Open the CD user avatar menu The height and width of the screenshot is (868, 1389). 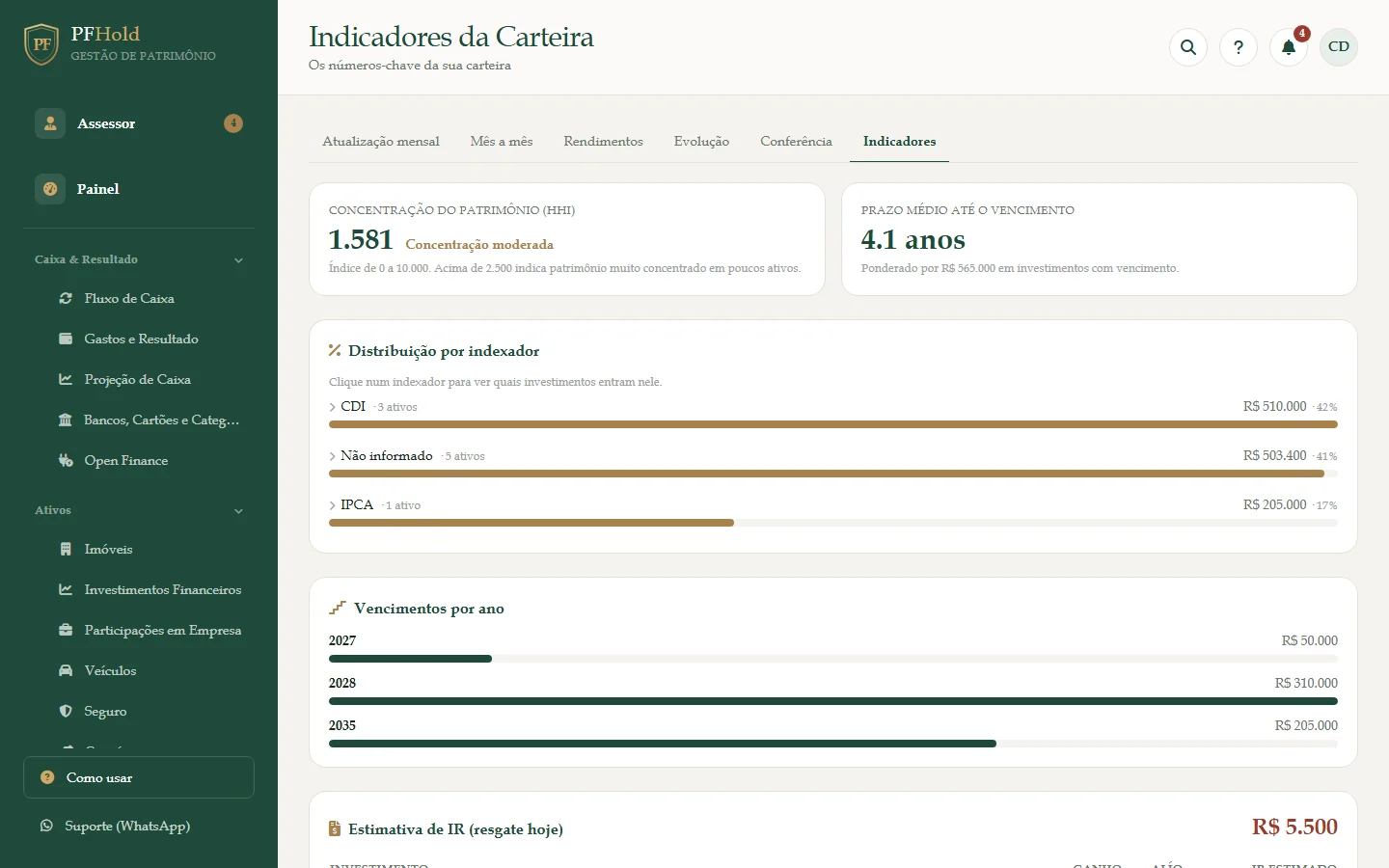(1339, 46)
